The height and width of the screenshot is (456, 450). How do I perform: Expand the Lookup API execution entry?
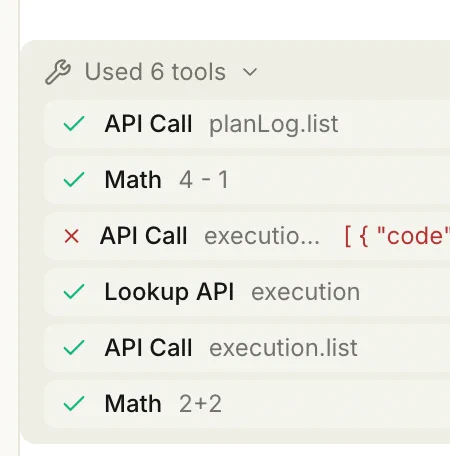point(247,292)
